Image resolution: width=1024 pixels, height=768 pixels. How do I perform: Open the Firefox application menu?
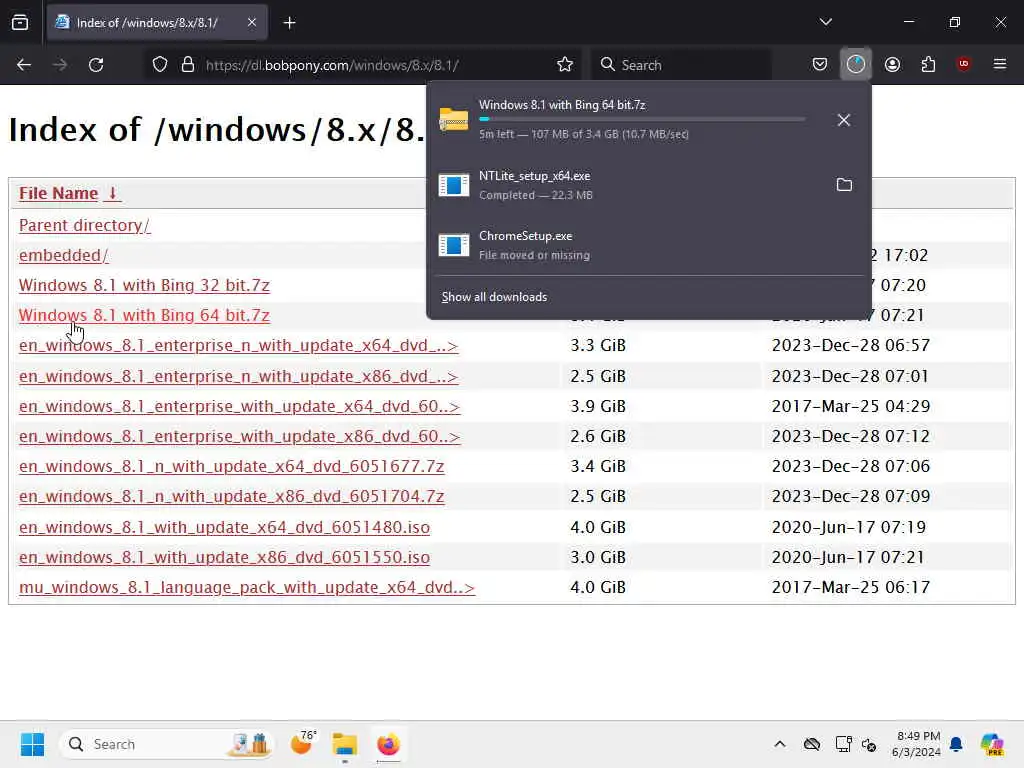click(x=1000, y=64)
